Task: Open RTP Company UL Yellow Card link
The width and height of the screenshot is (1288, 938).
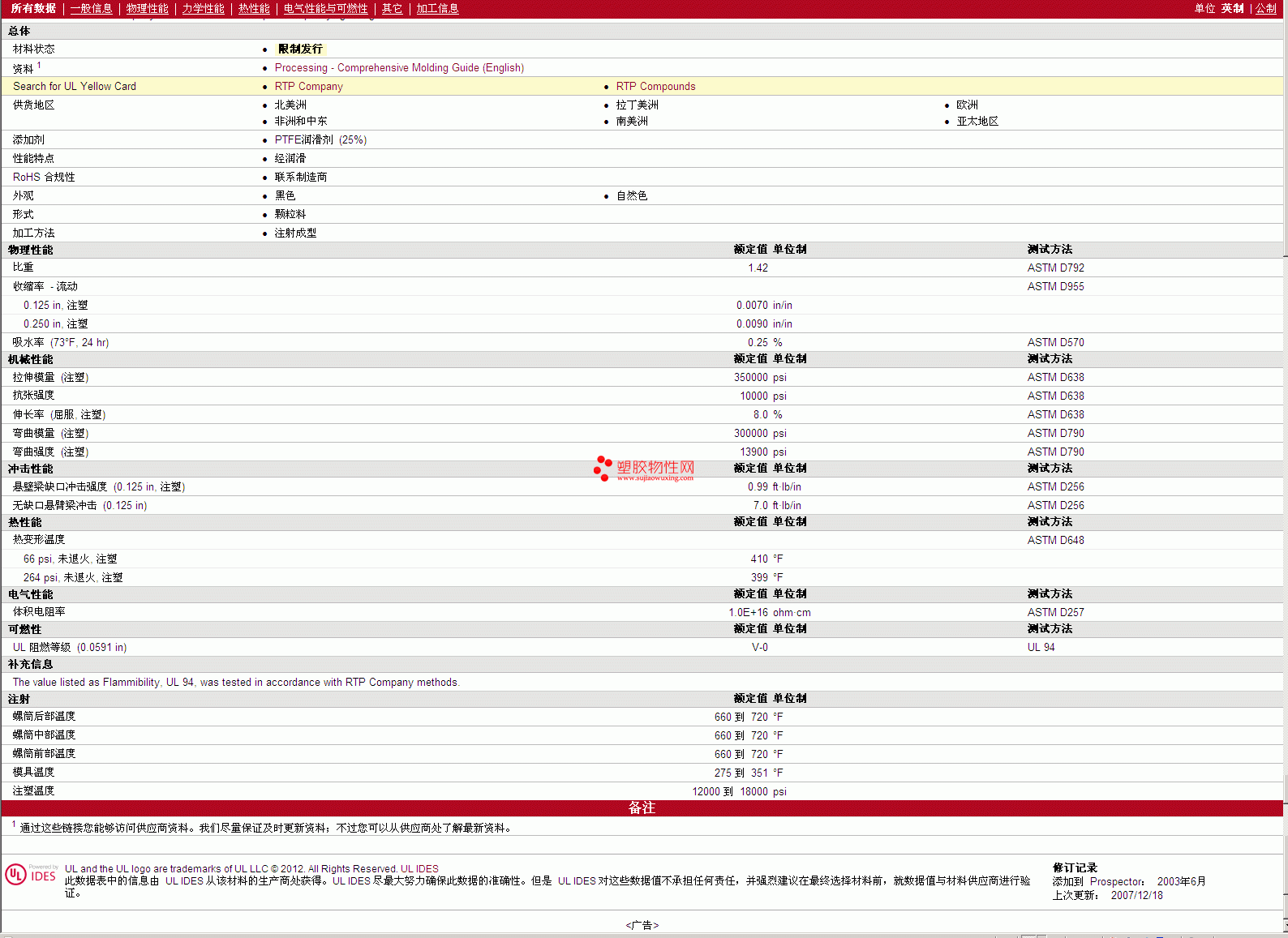Action: pyautogui.click(x=308, y=87)
